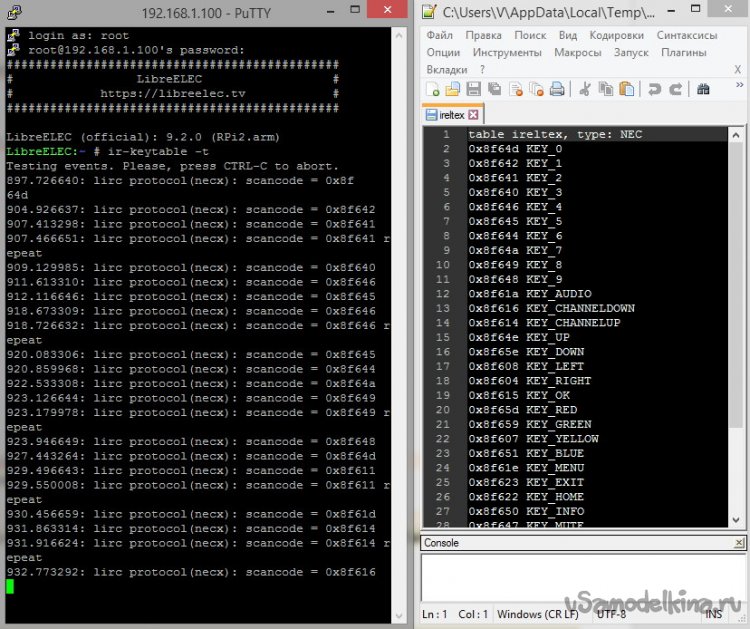Open the Файл menu
The height and width of the screenshot is (629, 750).
pos(440,35)
